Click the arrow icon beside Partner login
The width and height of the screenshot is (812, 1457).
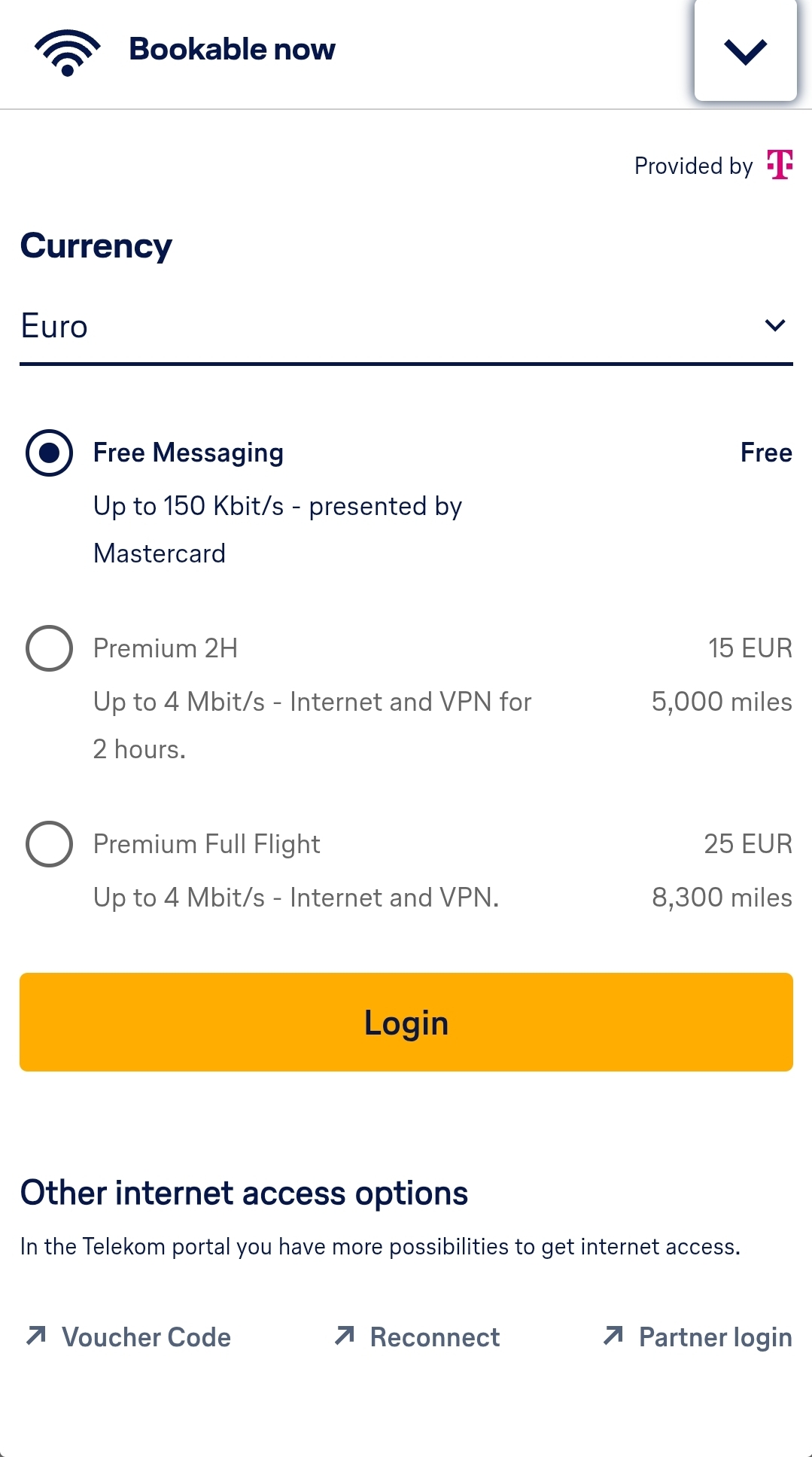coord(613,1336)
